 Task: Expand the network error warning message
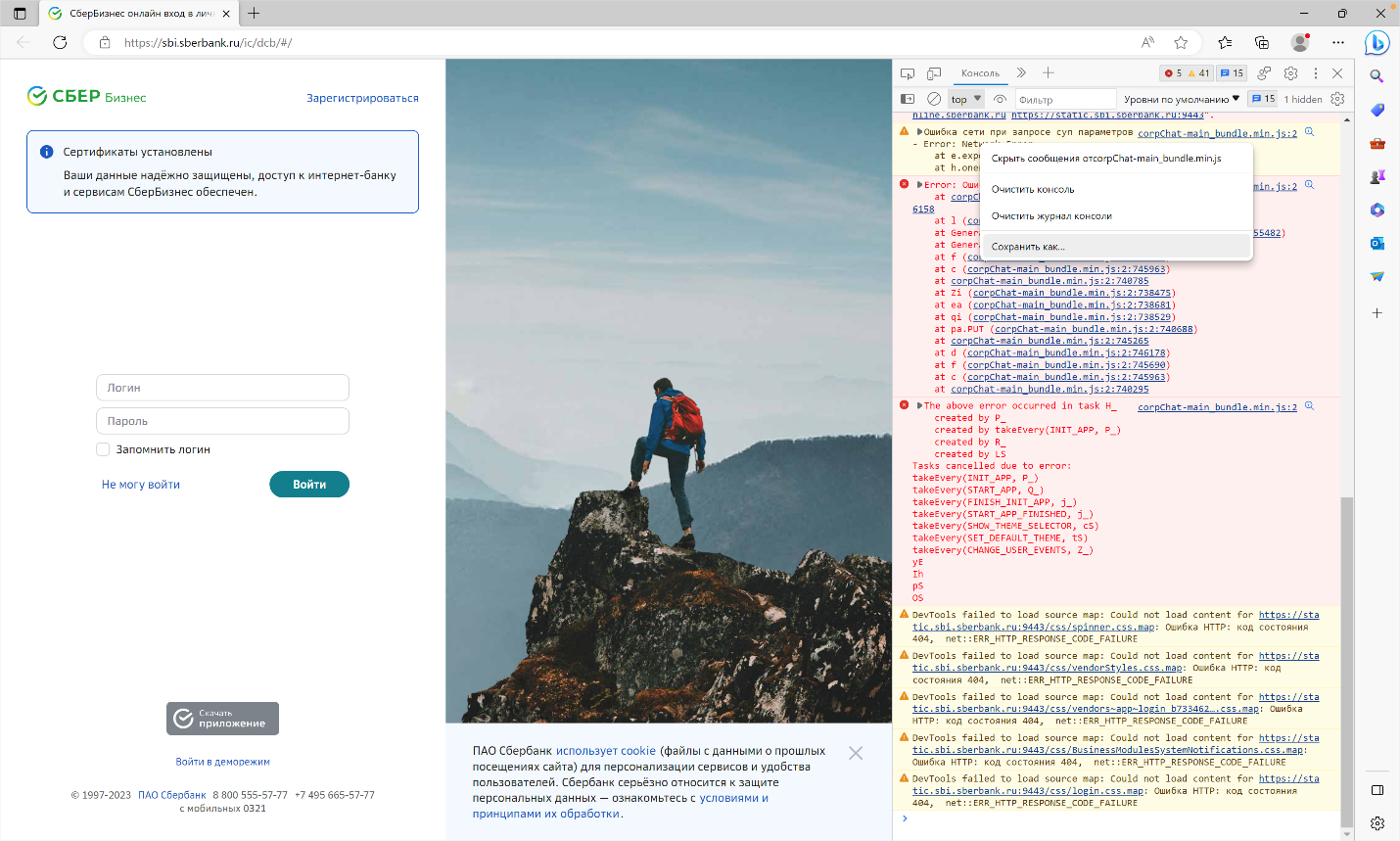919,131
